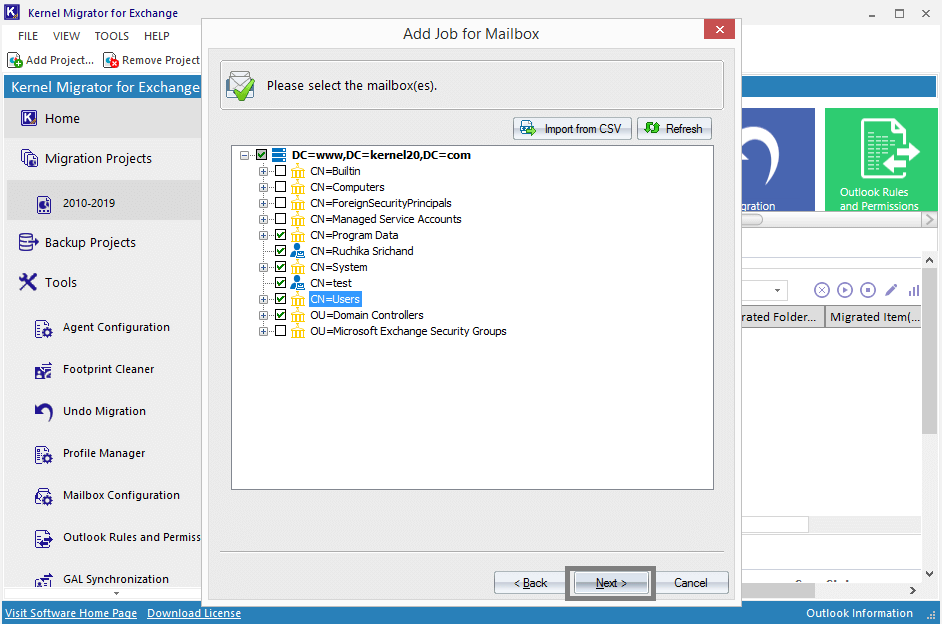Check the CN=ForeignSecurityPrincipals checkbox
The width and height of the screenshot is (942, 624).
281,202
